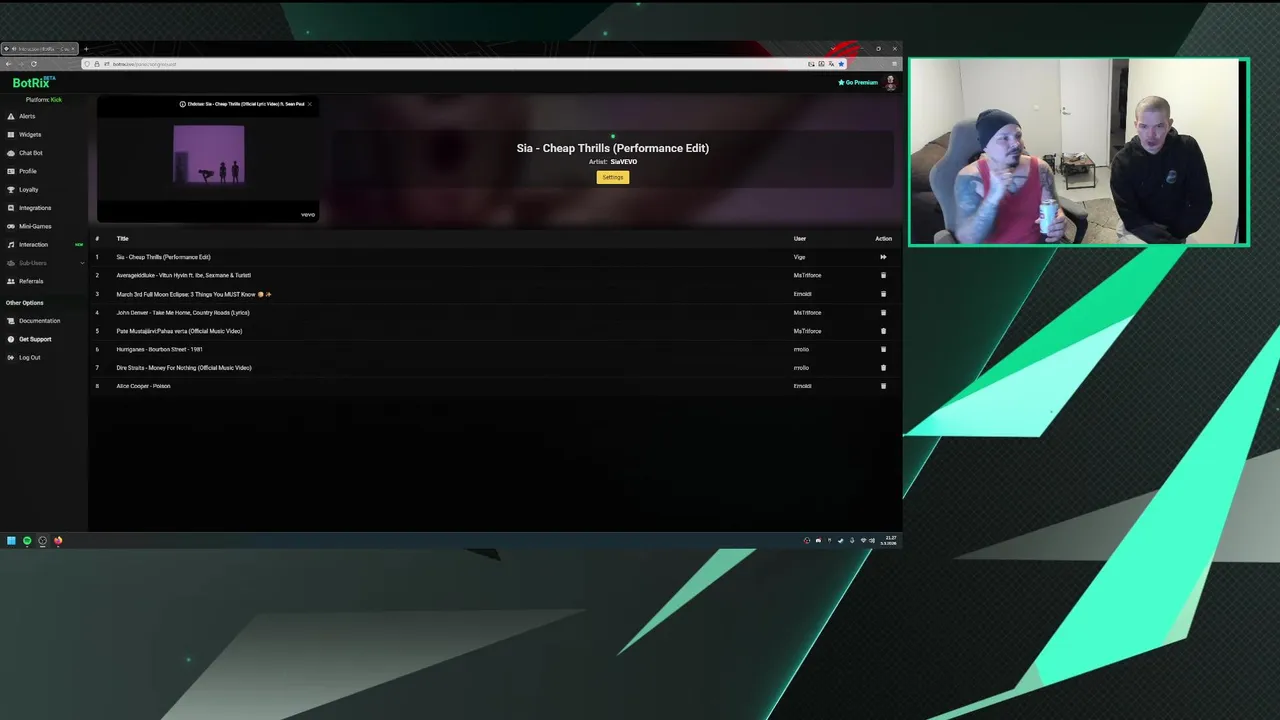Open the Alerts sidebar section
This screenshot has height=720, width=1280.
(27, 116)
